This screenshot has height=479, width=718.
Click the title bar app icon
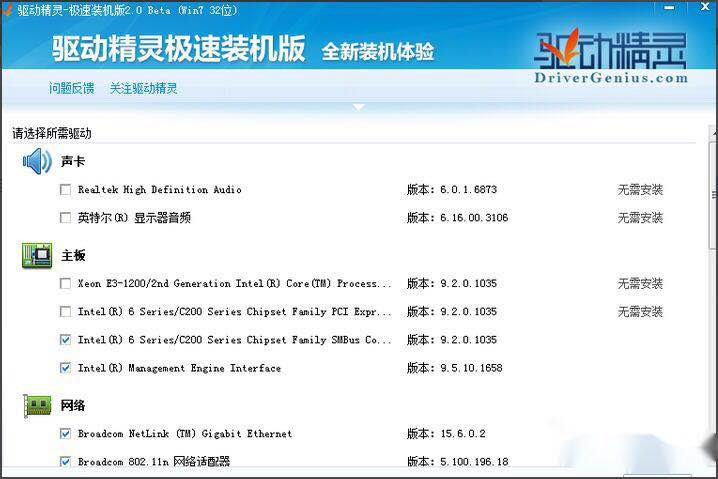point(7,10)
